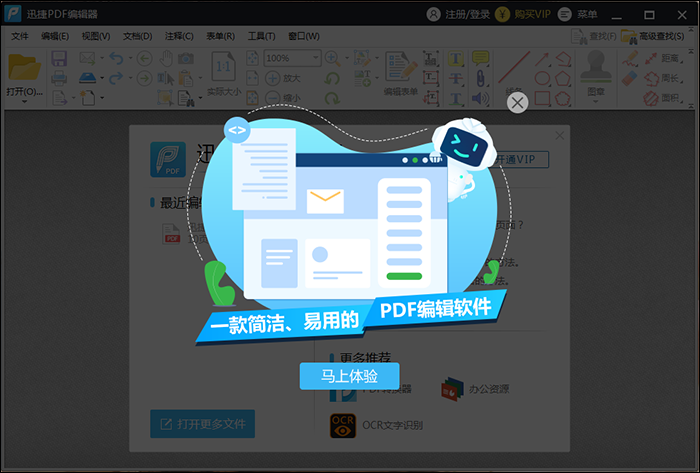This screenshot has width=700, height=473.
Task: Click the blue Scanner icon
Action: click(88, 78)
